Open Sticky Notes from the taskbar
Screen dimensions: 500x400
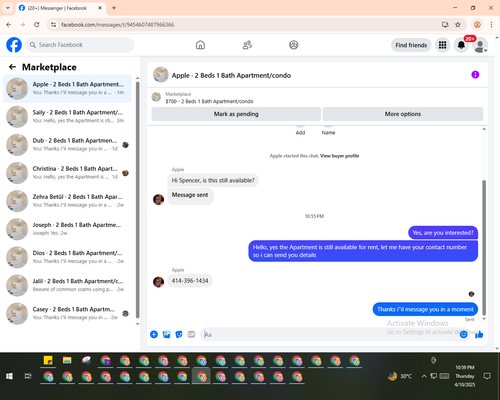(48, 360)
